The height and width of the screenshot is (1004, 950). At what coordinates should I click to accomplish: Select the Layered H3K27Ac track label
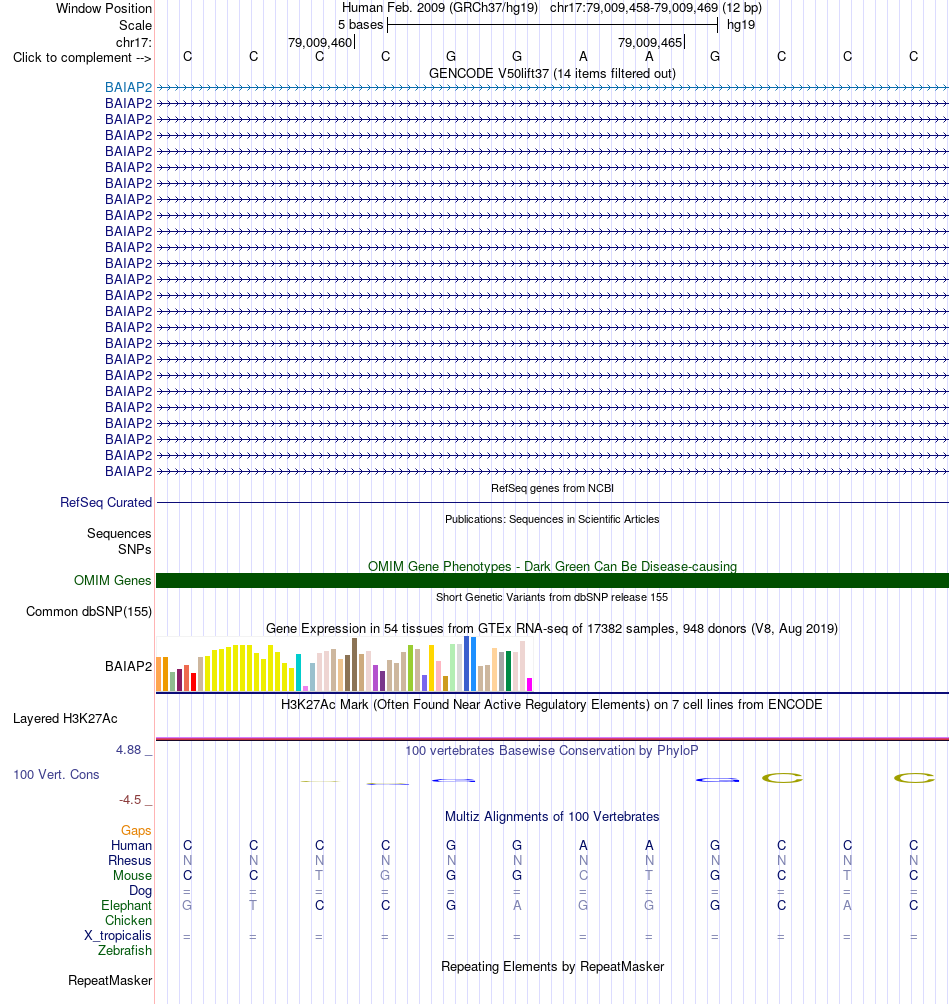click(x=65, y=718)
